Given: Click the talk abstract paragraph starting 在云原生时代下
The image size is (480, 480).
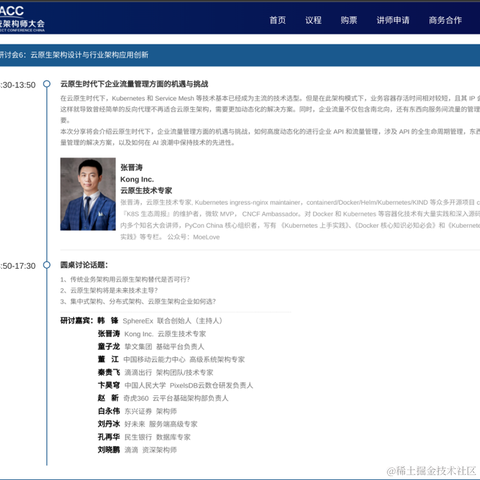Looking at the screenshot, I should (x=270, y=109).
